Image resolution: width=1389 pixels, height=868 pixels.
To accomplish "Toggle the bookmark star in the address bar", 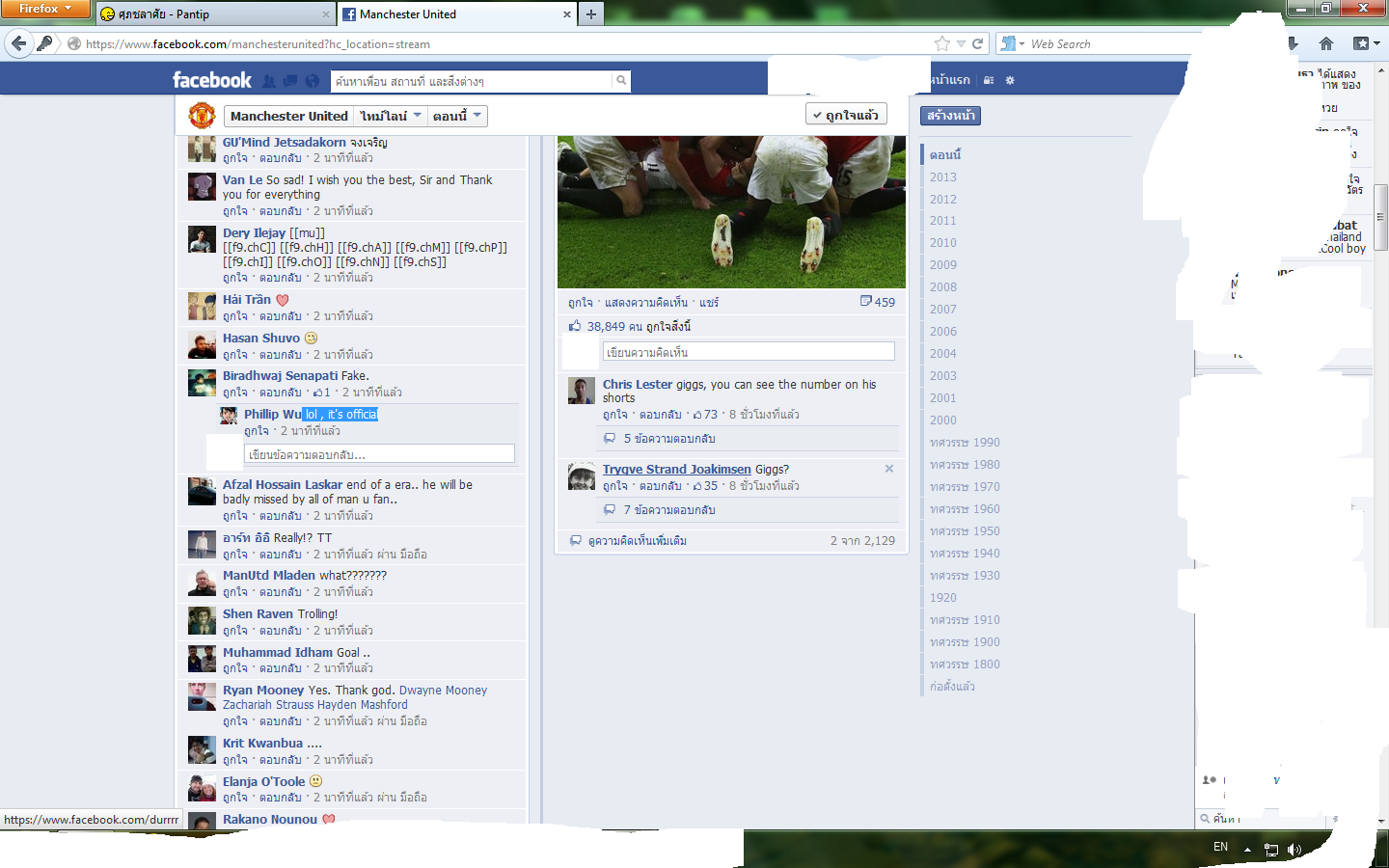I will point(942,43).
